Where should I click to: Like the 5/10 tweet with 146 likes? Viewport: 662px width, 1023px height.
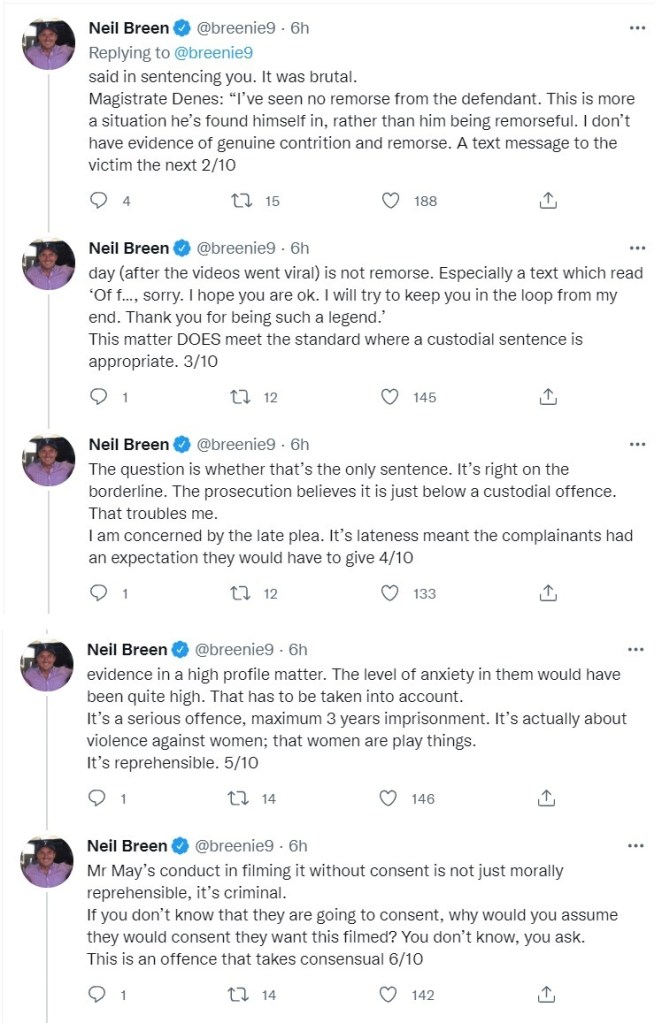[x=392, y=798]
